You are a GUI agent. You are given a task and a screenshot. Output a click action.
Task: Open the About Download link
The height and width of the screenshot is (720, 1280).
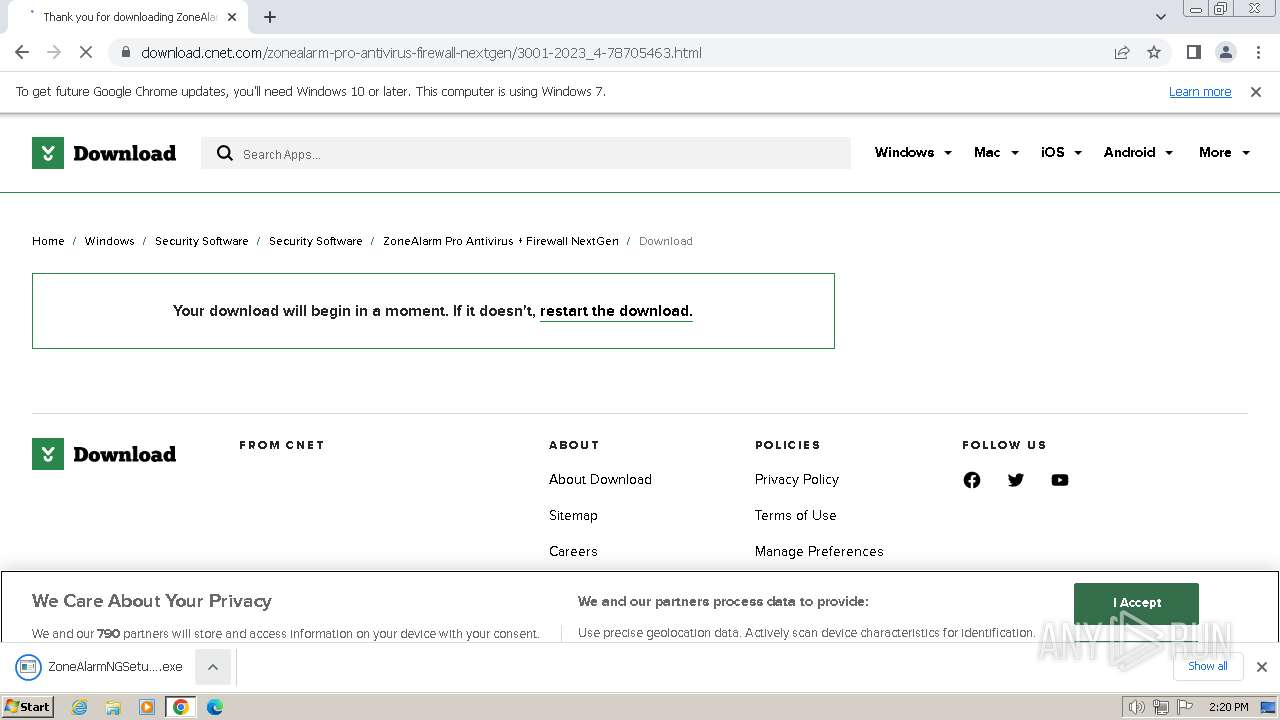(x=600, y=479)
